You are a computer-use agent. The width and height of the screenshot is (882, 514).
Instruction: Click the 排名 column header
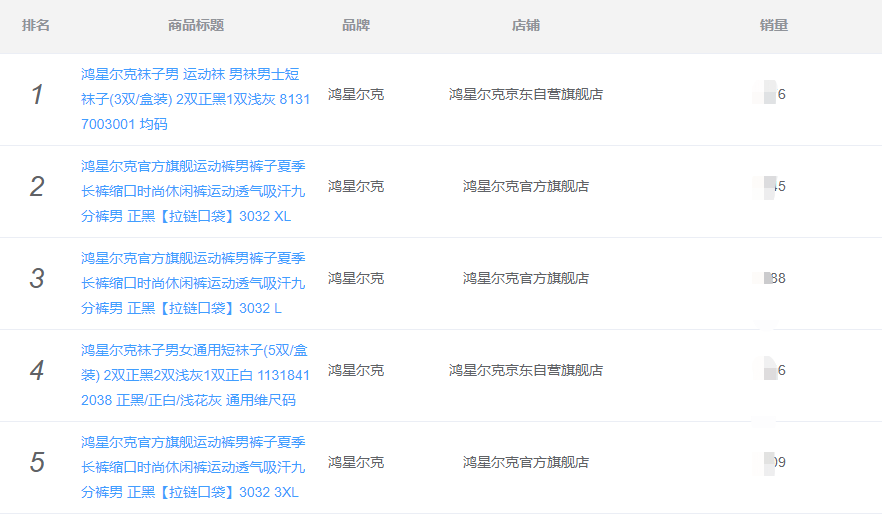(36, 25)
